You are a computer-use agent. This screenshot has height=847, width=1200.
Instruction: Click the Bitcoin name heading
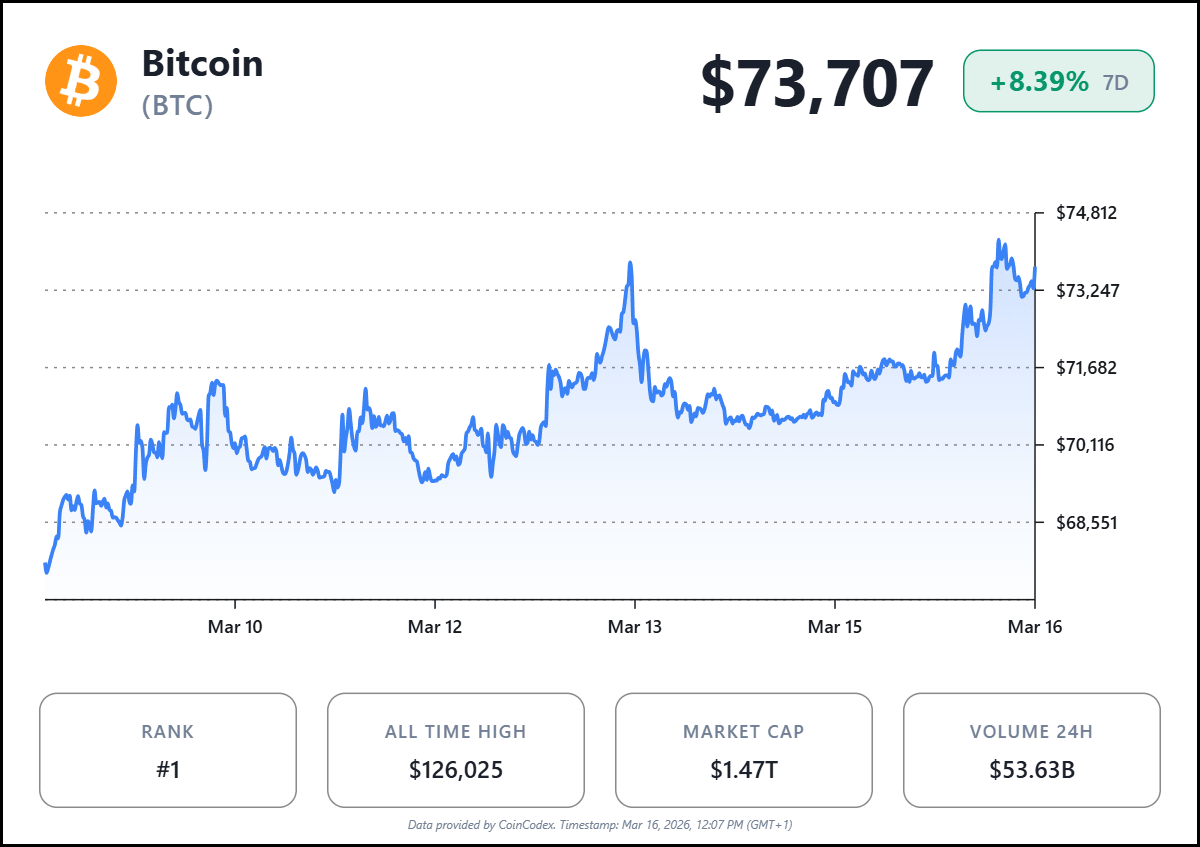(202, 63)
